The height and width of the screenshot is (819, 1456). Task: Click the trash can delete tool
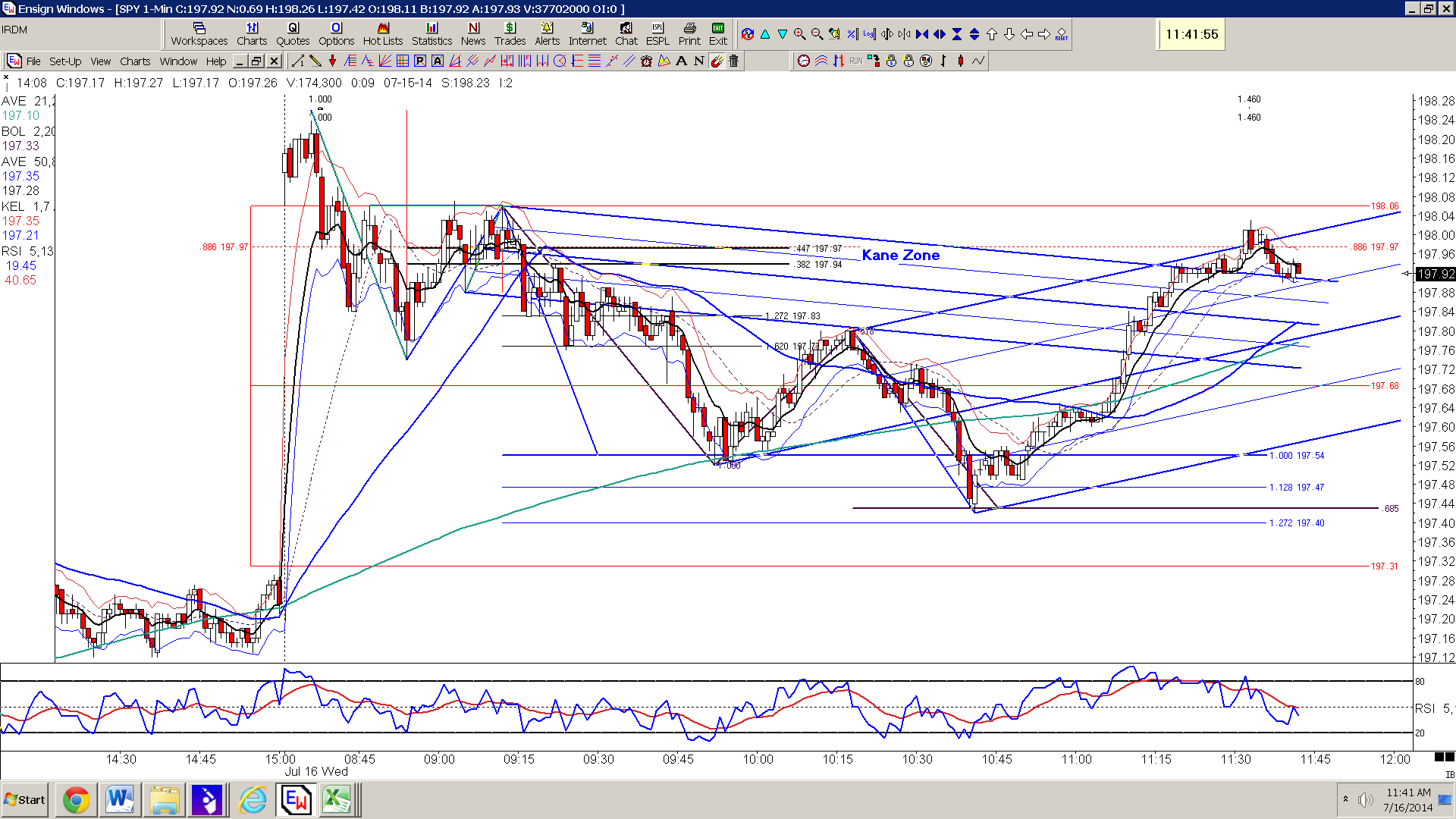[733, 61]
